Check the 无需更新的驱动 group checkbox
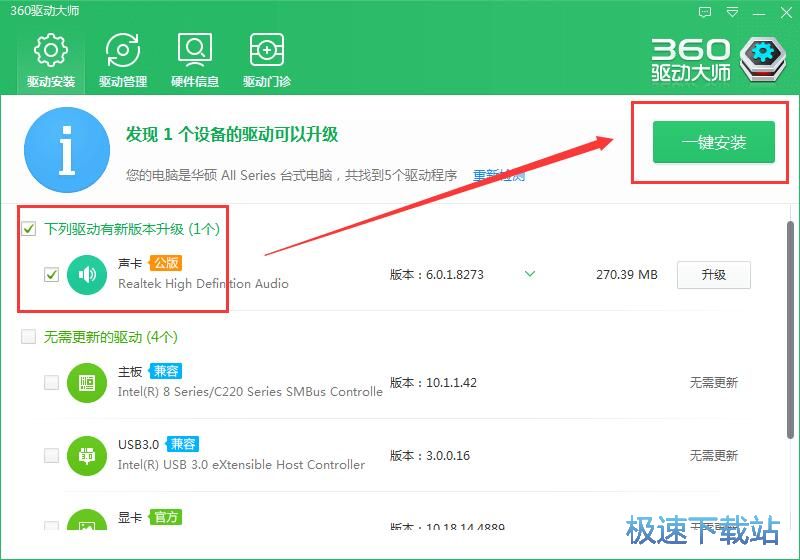The image size is (800, 560). coord(29,337)
